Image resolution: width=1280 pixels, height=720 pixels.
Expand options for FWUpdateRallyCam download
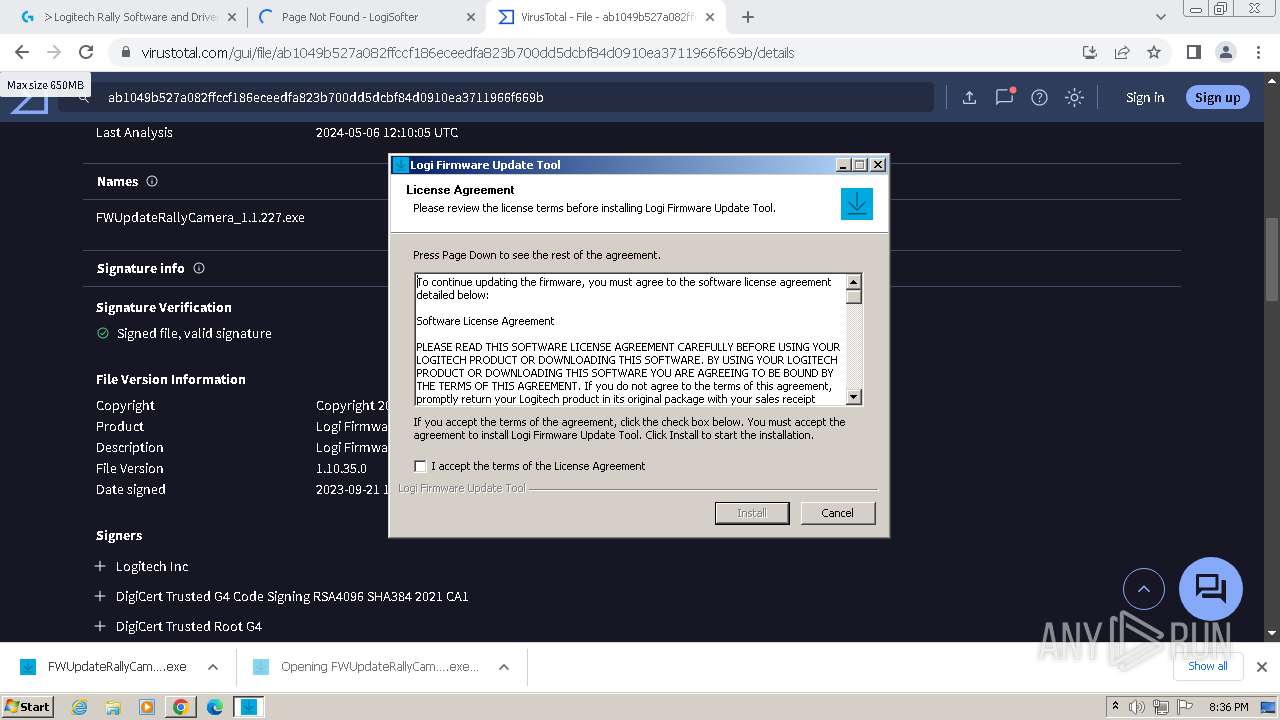point(213,667)
